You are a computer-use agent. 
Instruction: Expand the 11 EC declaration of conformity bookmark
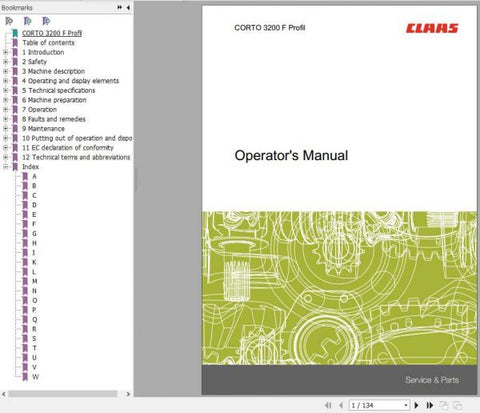(x=5, y=148)
